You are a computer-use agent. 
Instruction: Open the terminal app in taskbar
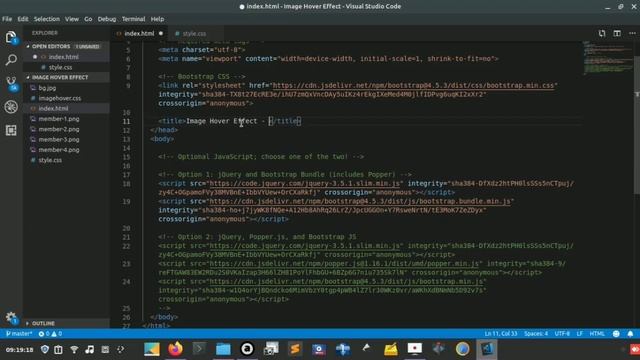tap(199, 349)
